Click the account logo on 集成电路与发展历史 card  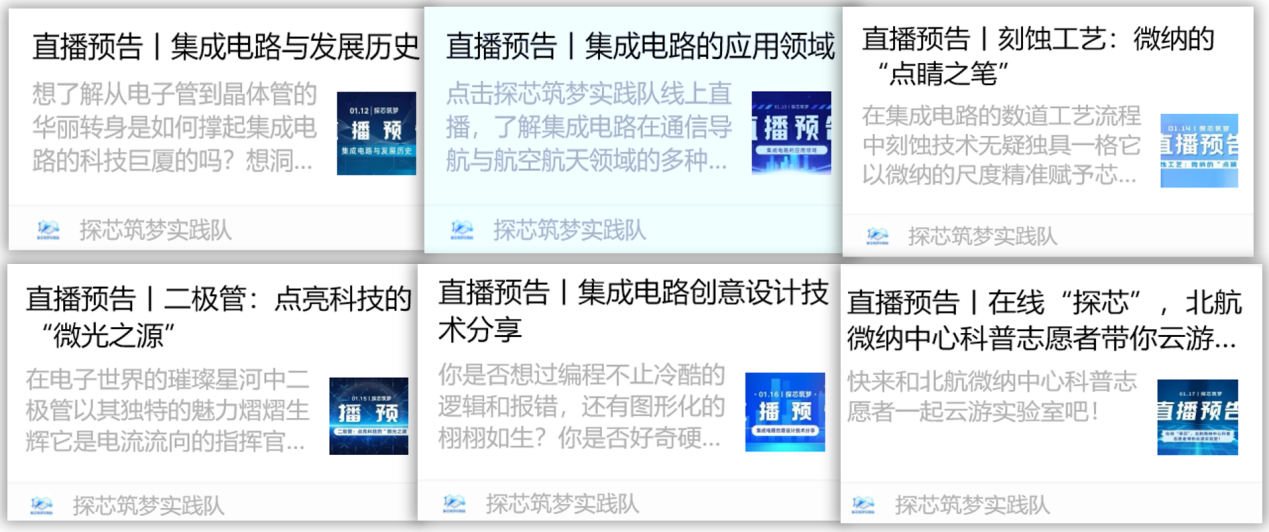(45, 229)
